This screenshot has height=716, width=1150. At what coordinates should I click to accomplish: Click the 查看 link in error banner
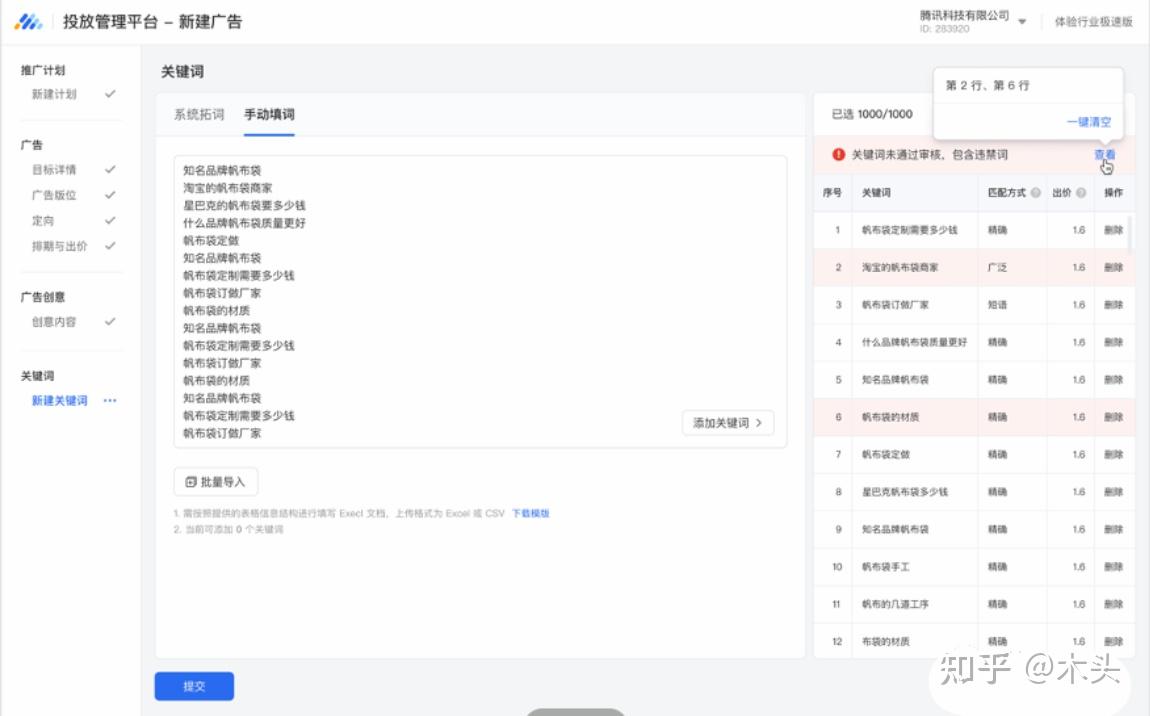tap(1104, 155)
